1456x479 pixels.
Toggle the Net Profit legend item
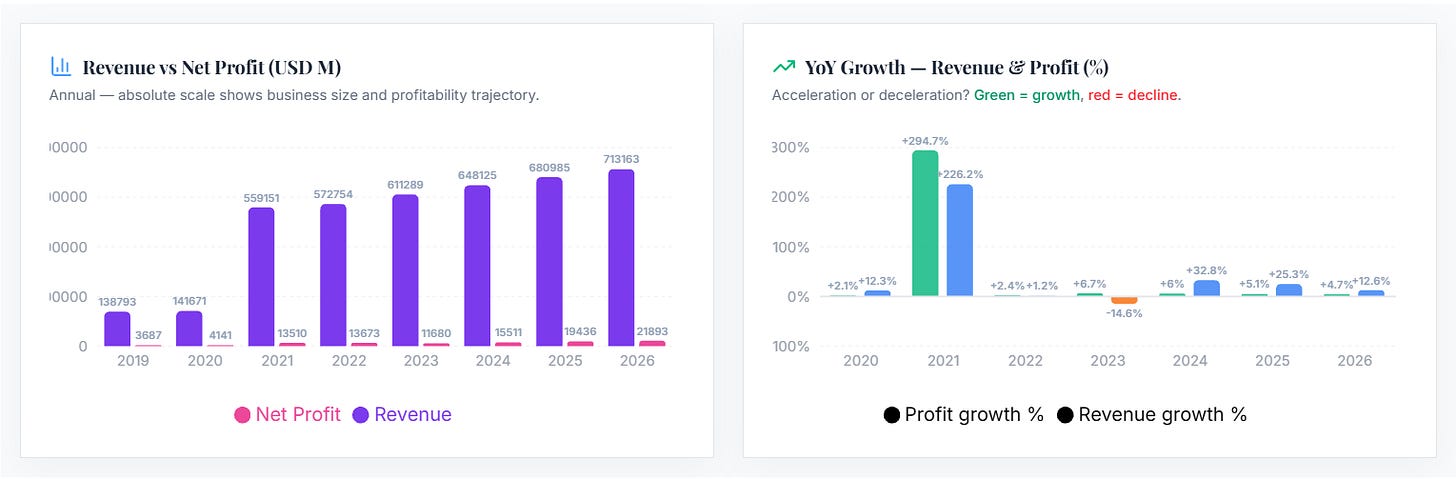(x=287, y=414)
